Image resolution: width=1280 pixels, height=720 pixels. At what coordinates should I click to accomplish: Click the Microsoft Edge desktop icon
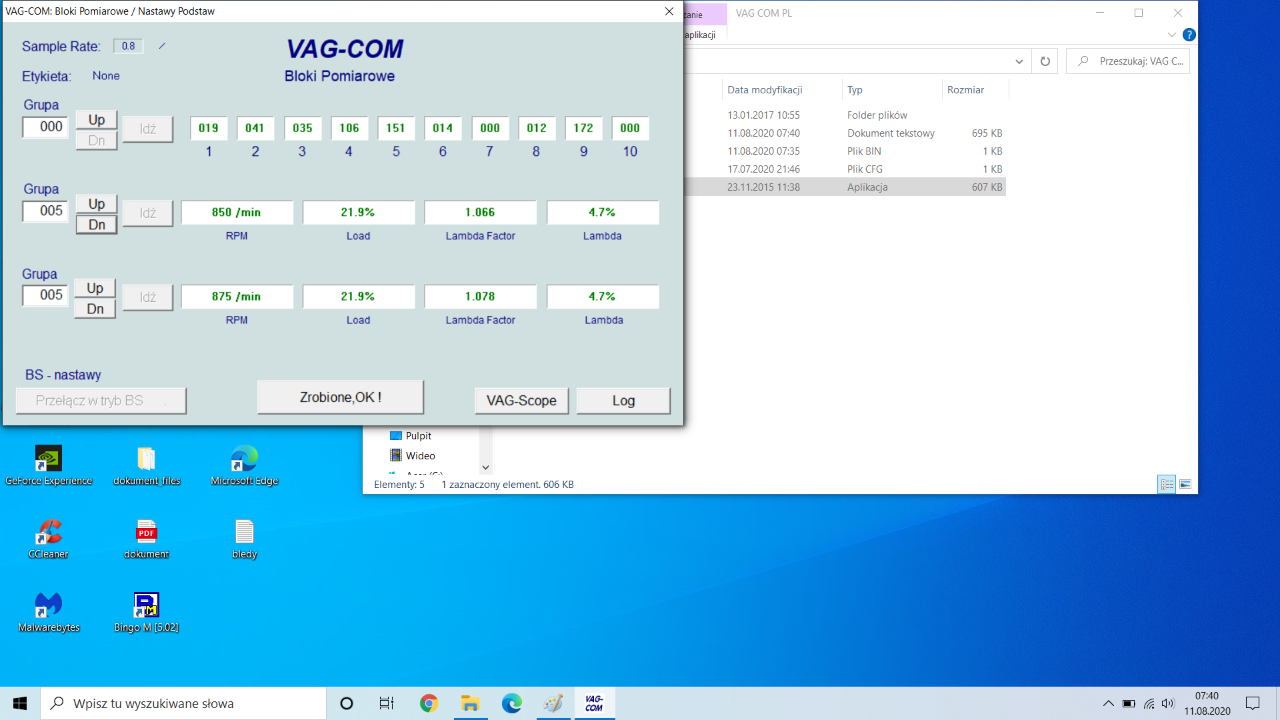(x=244, y=466)
